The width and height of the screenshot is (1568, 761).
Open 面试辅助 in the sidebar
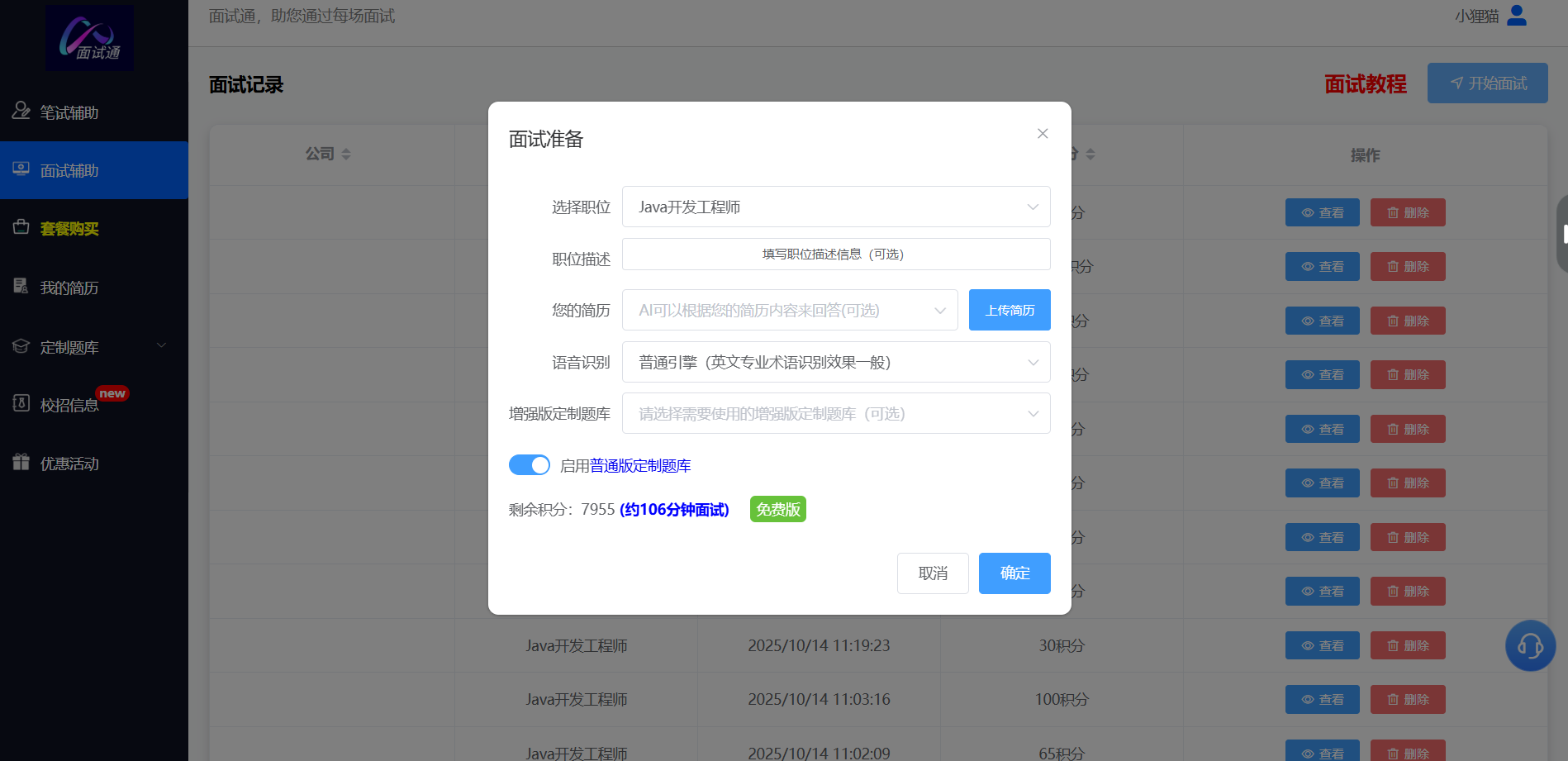94,170
